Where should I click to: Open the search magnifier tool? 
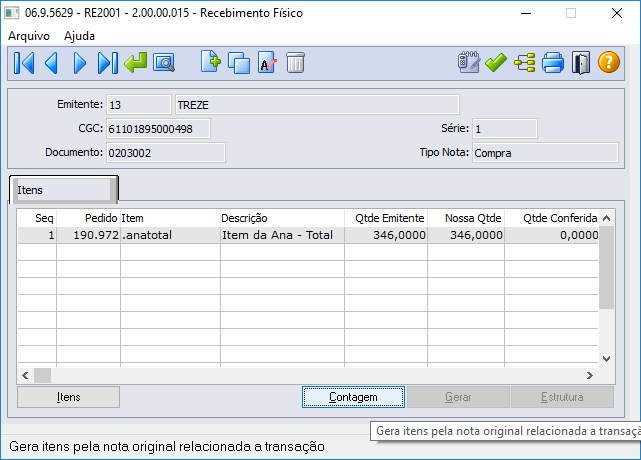point(164,63)
